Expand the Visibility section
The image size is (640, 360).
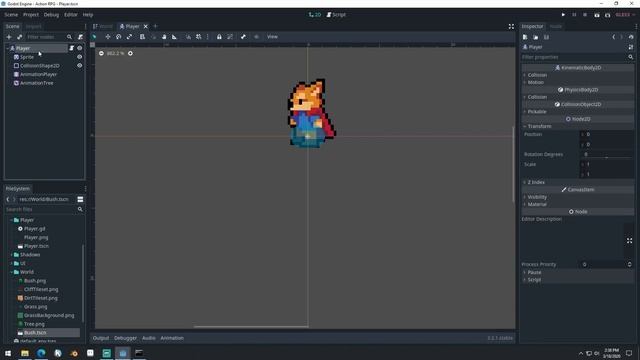pos(537,197)
